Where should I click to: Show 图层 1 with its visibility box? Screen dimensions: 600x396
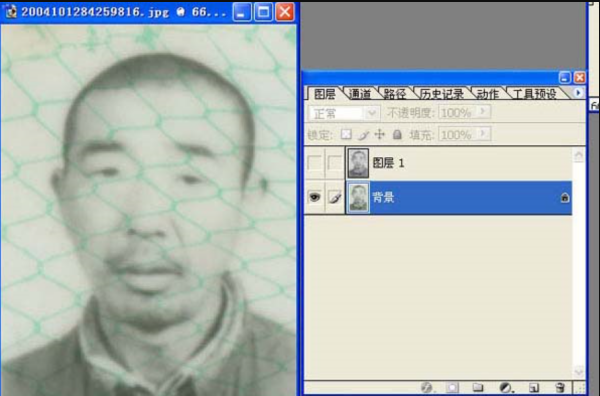click(315, 163)
